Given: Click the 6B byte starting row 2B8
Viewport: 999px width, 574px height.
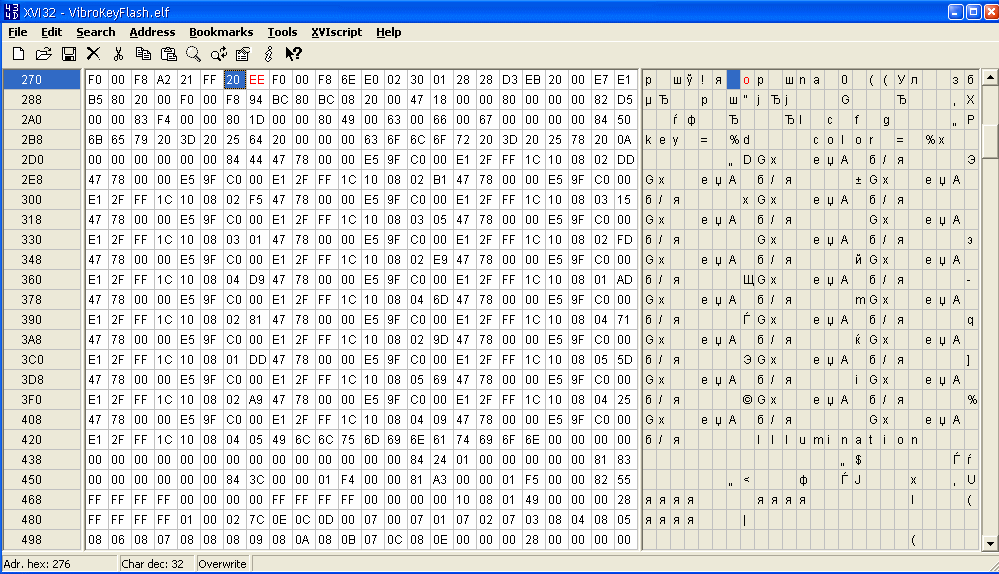Looking at the screenshot, I should tap(95, 140).
